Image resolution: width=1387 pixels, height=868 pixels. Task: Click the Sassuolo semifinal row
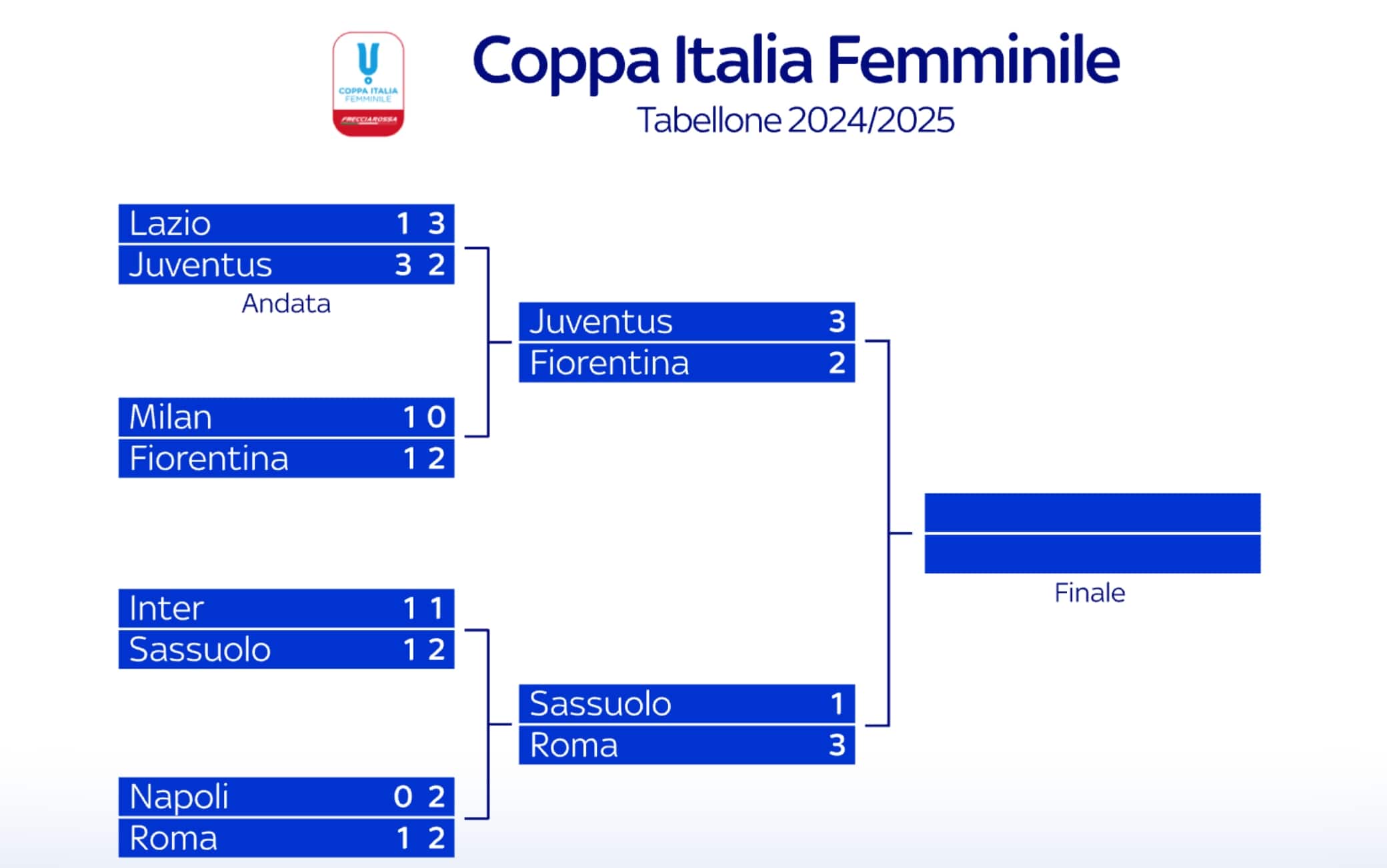(x=686, y=704)
